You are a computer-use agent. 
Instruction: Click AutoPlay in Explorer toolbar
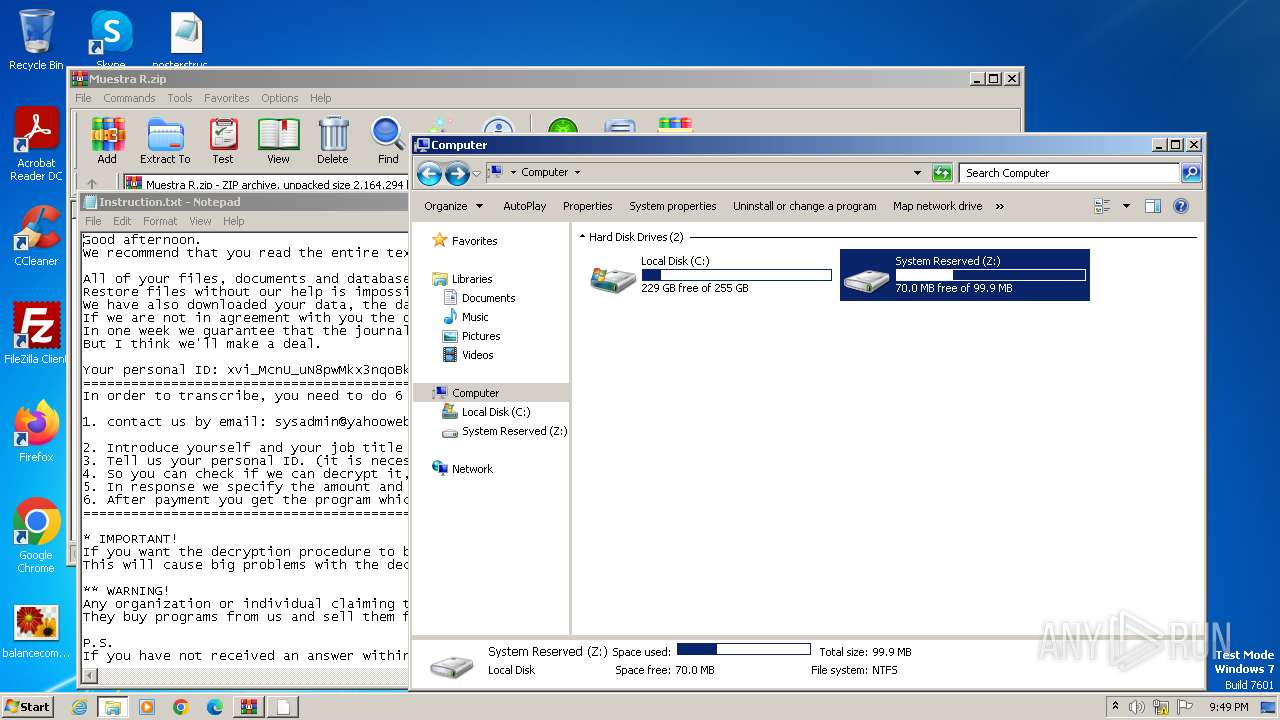(x=525, y=206)
